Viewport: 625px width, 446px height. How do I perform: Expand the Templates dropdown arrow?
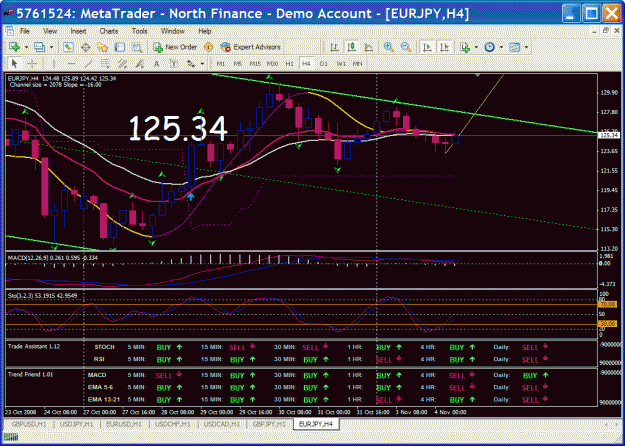tap(526, 47)
